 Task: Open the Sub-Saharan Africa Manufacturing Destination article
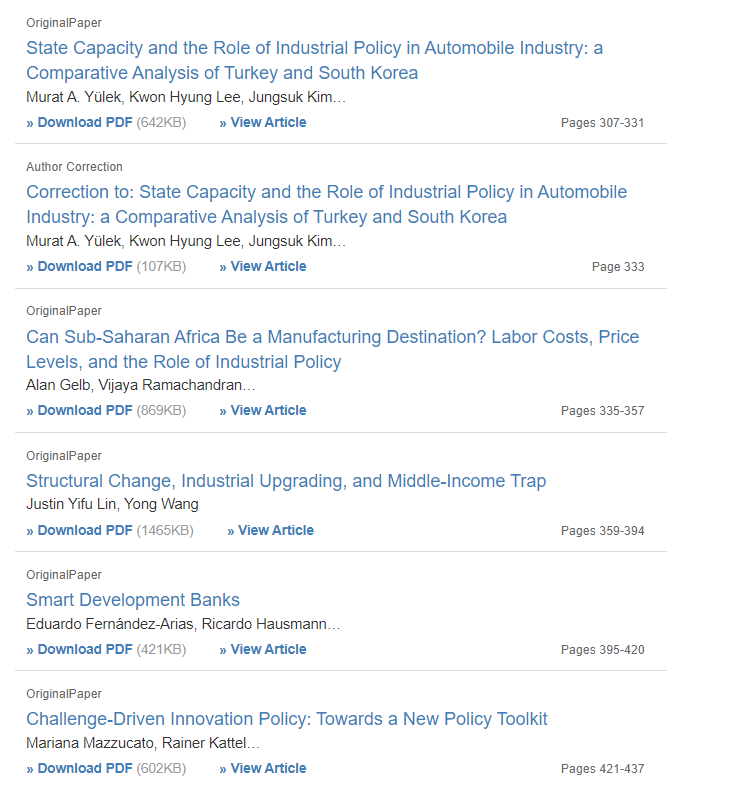click(332, 349)
